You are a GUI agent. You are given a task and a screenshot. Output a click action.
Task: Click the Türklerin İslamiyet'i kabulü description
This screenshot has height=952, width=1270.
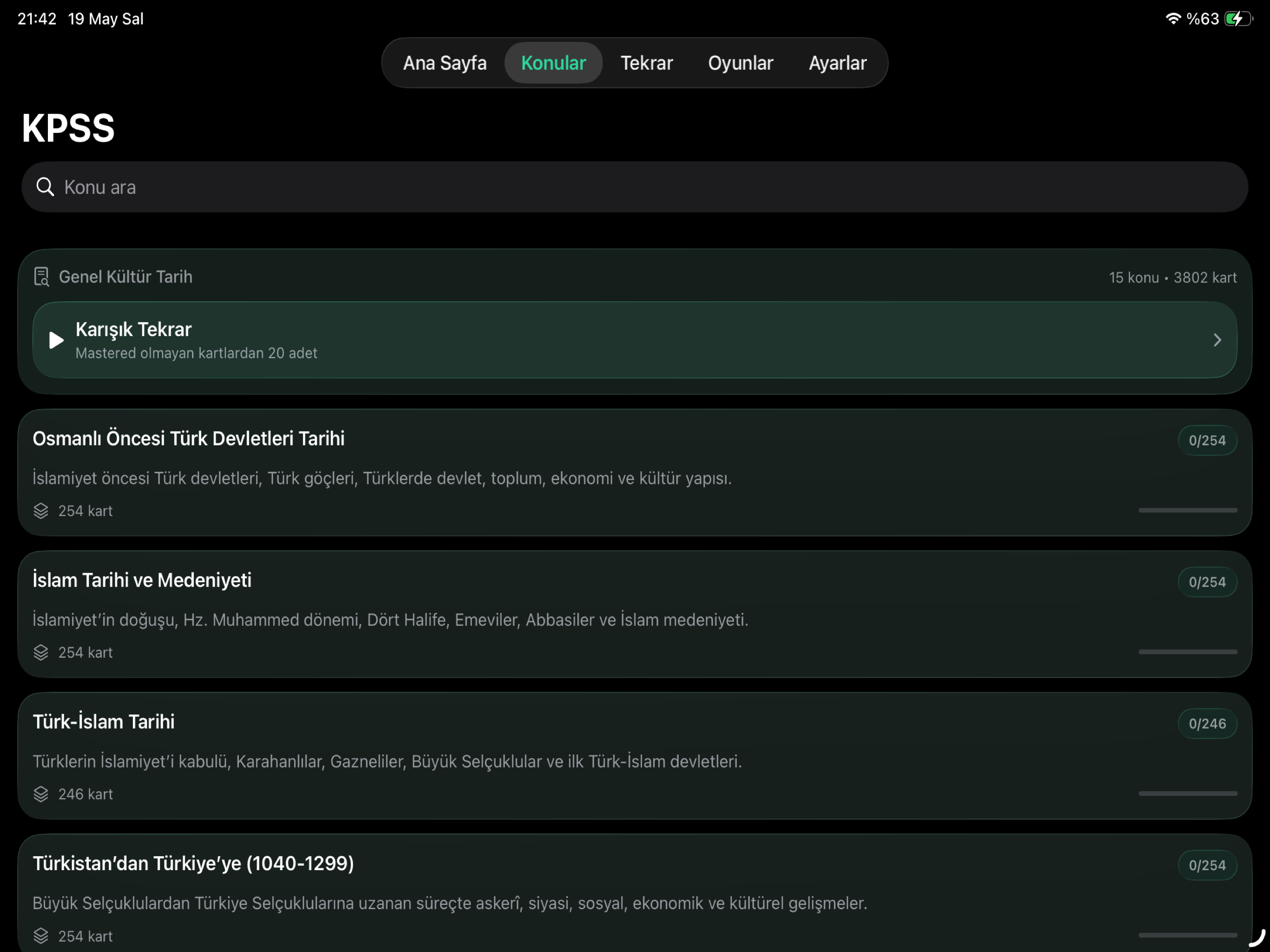387,761
